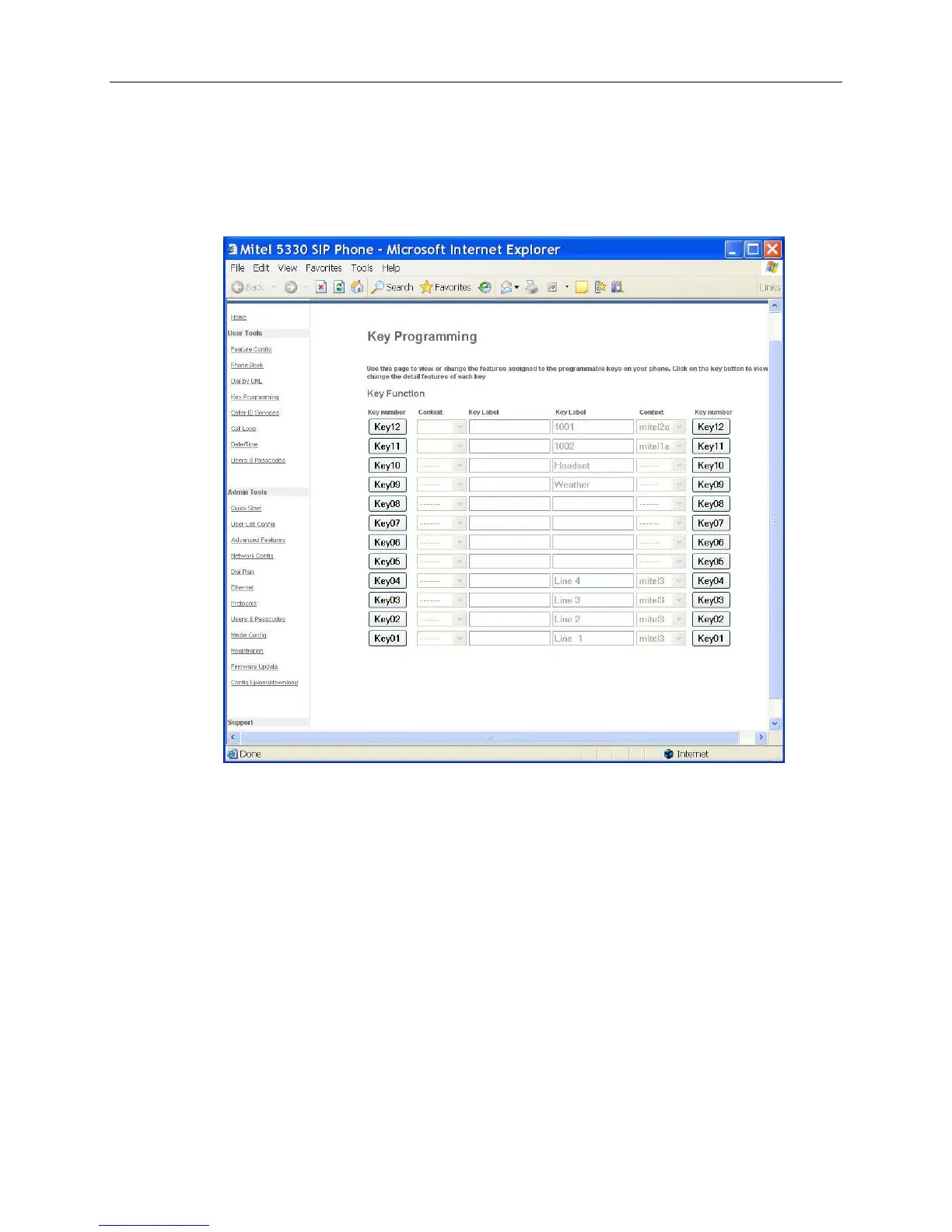Open the Caller ID Services link
The height and width of the screenshot is (1232, 952).
[x=255, y=413]
